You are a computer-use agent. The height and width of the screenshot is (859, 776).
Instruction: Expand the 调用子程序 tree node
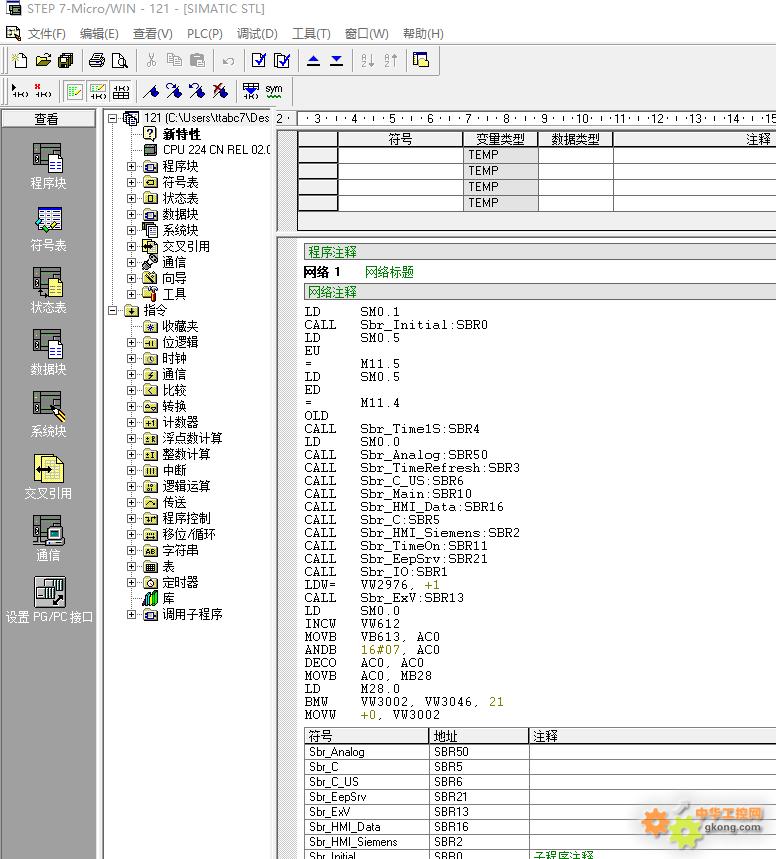(x=132, y=614)
